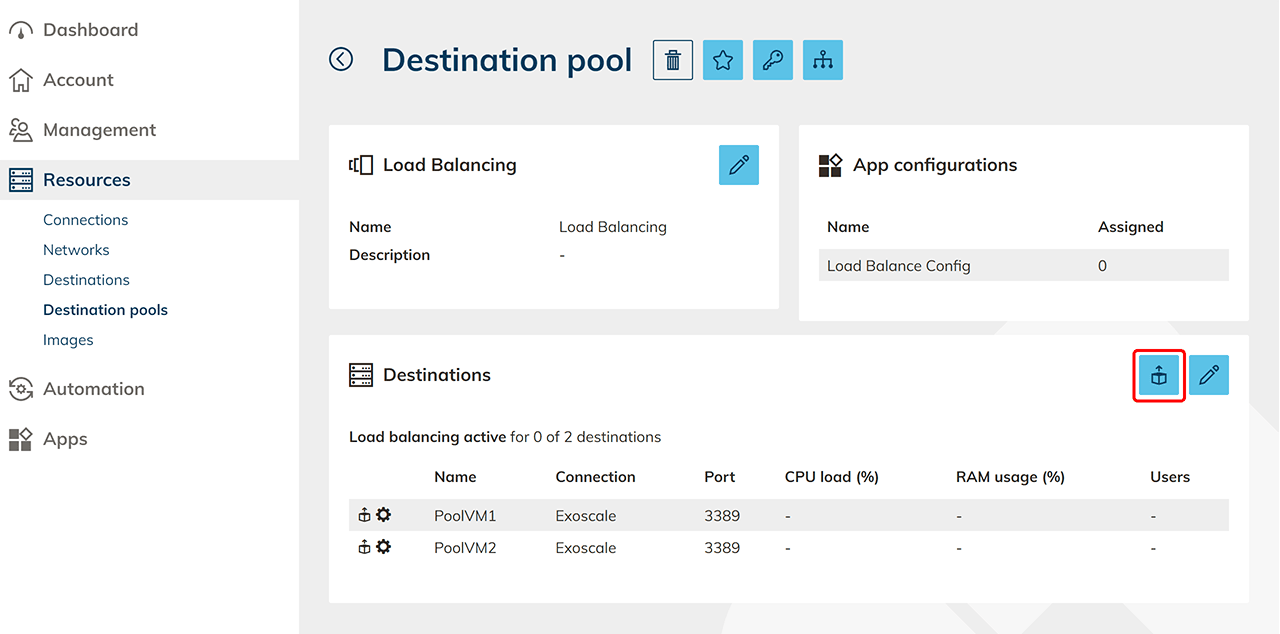Open the Dashboard menu
This screenshot has width=1280, height=634.
click(x=90, y=30)
